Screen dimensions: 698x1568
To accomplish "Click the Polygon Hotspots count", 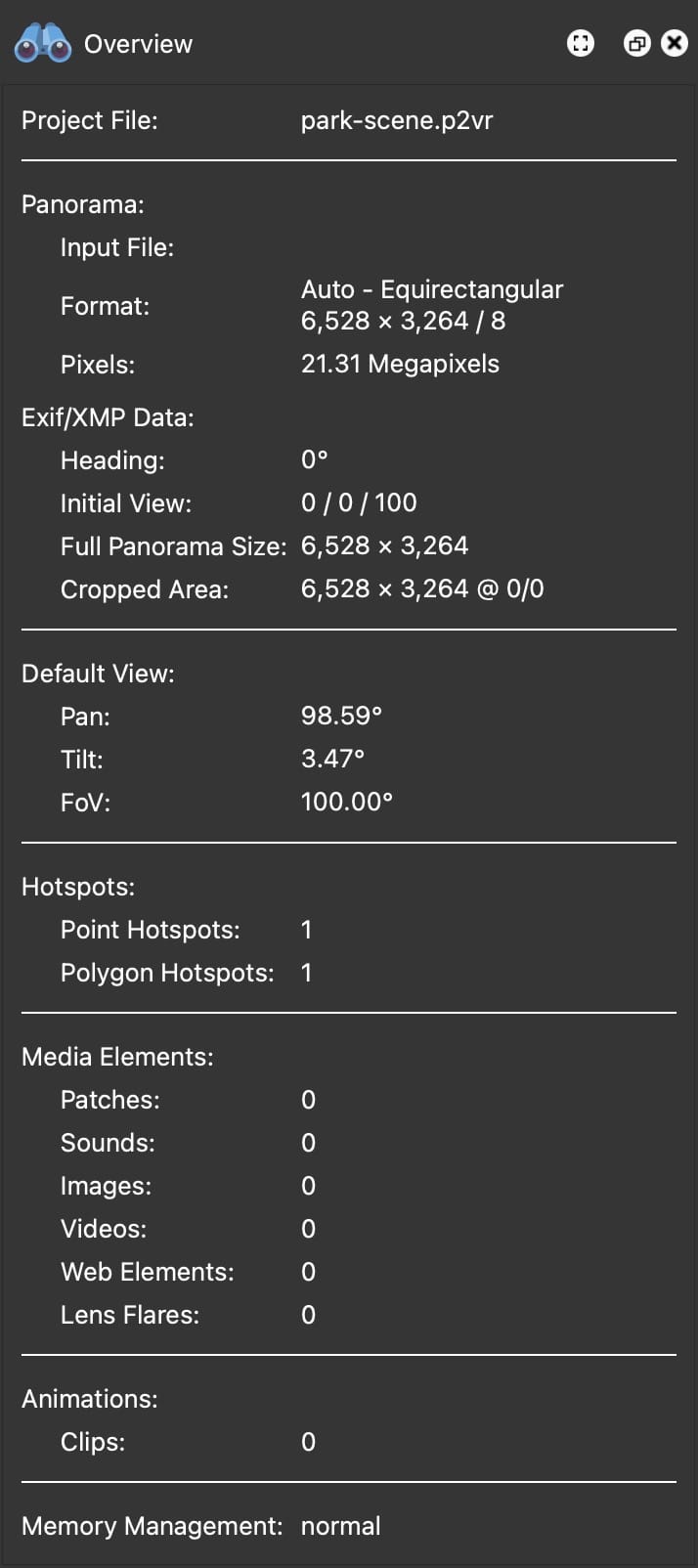I will coord(307,973).
